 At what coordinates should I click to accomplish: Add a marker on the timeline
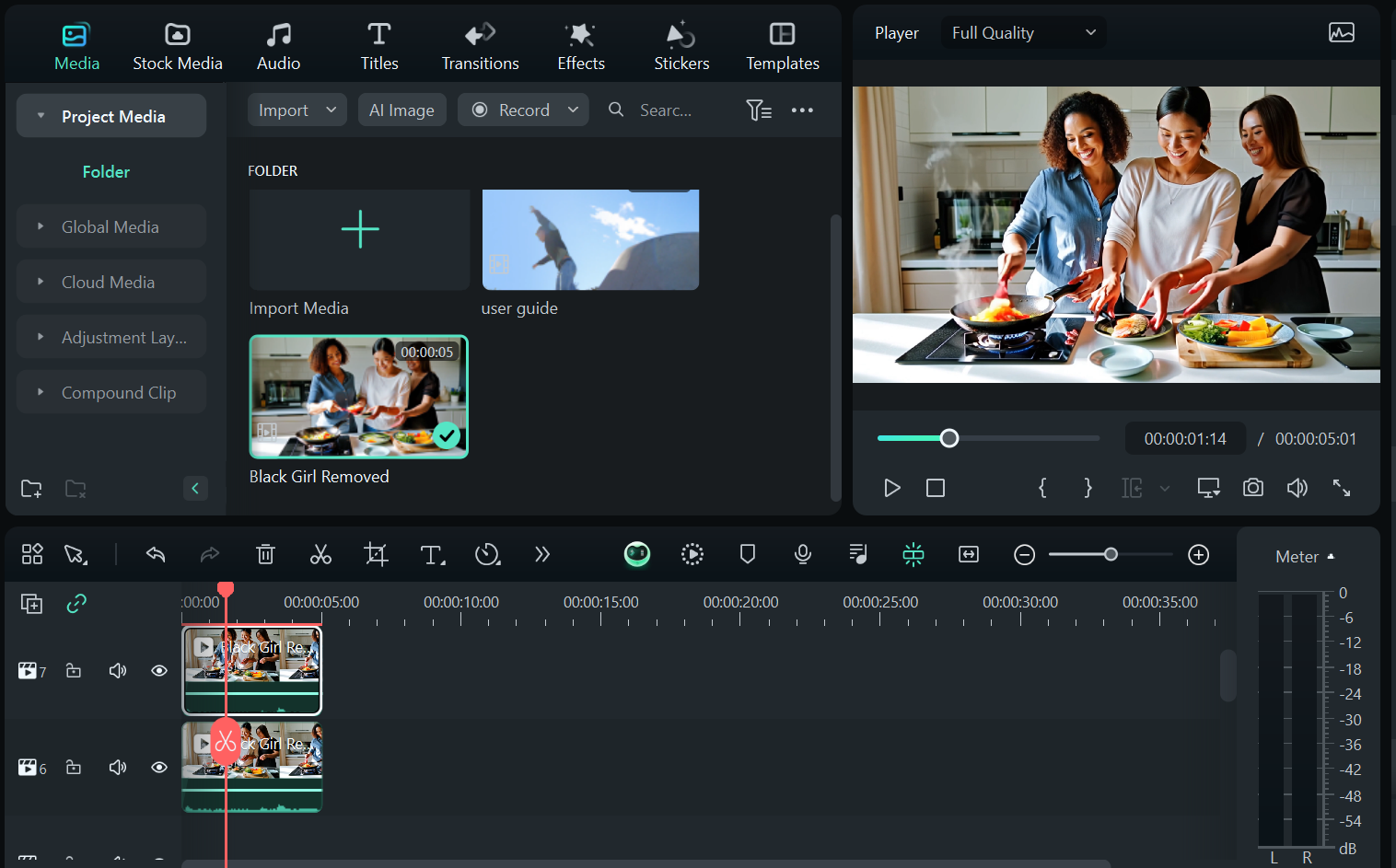click(x=747, y=554)
